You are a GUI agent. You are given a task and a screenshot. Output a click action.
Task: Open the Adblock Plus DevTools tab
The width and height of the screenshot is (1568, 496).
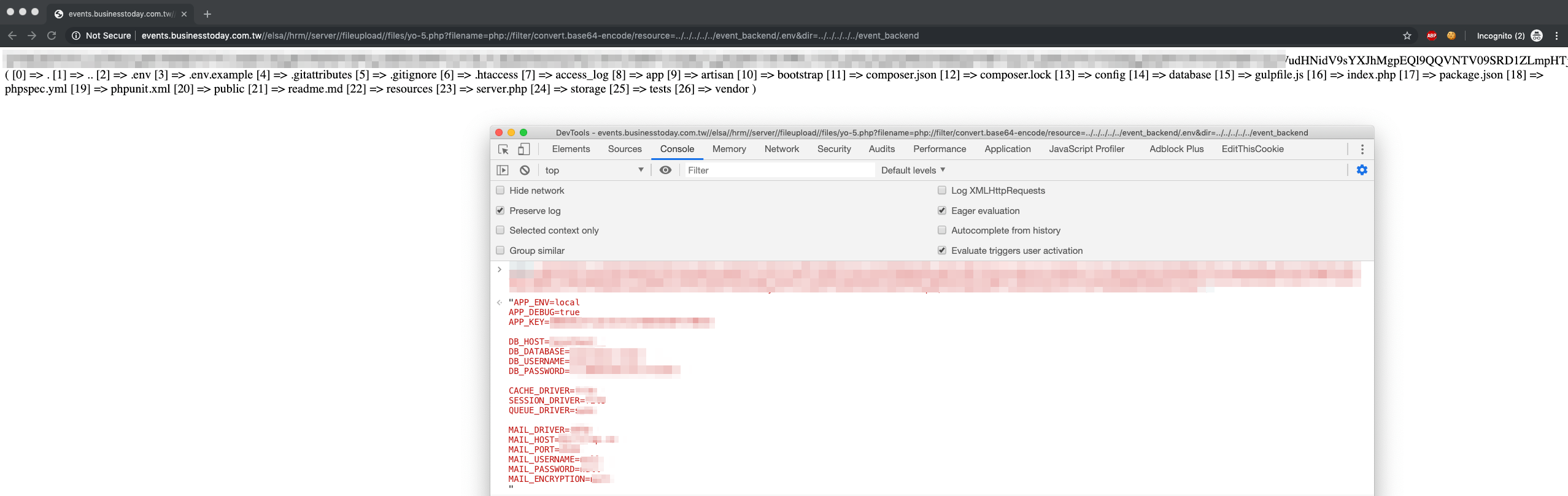(x=1176, y=149)
